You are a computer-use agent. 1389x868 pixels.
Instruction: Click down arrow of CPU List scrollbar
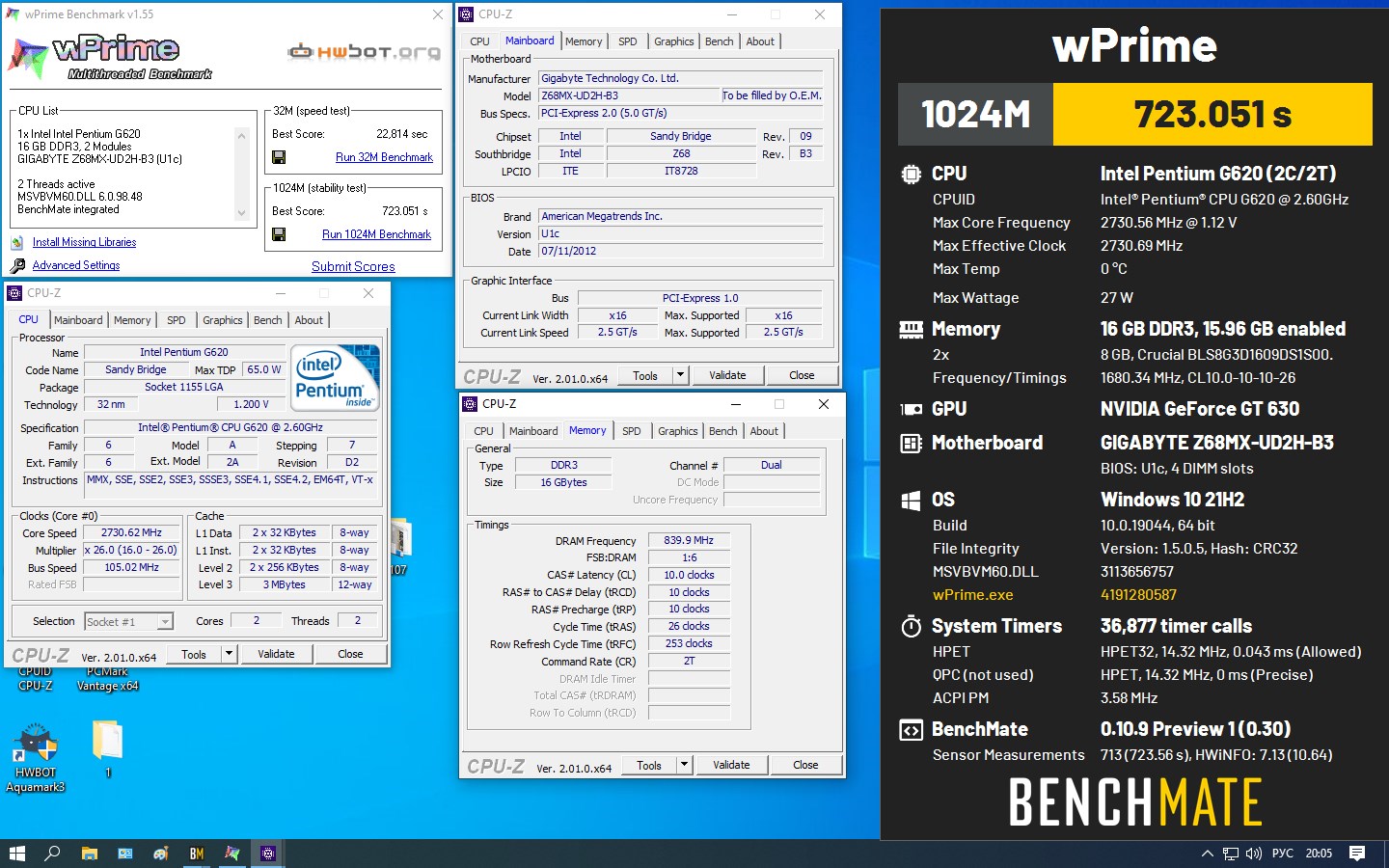point(241,213)
